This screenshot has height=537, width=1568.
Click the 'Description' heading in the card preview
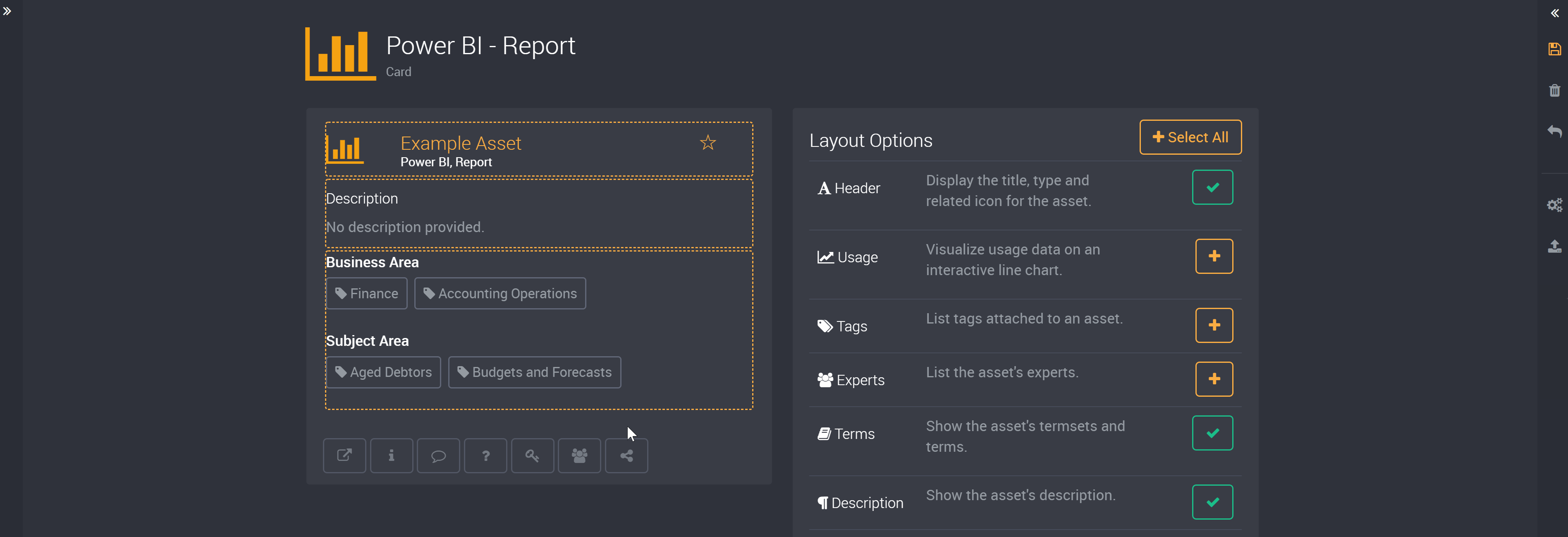click(362, 199)
